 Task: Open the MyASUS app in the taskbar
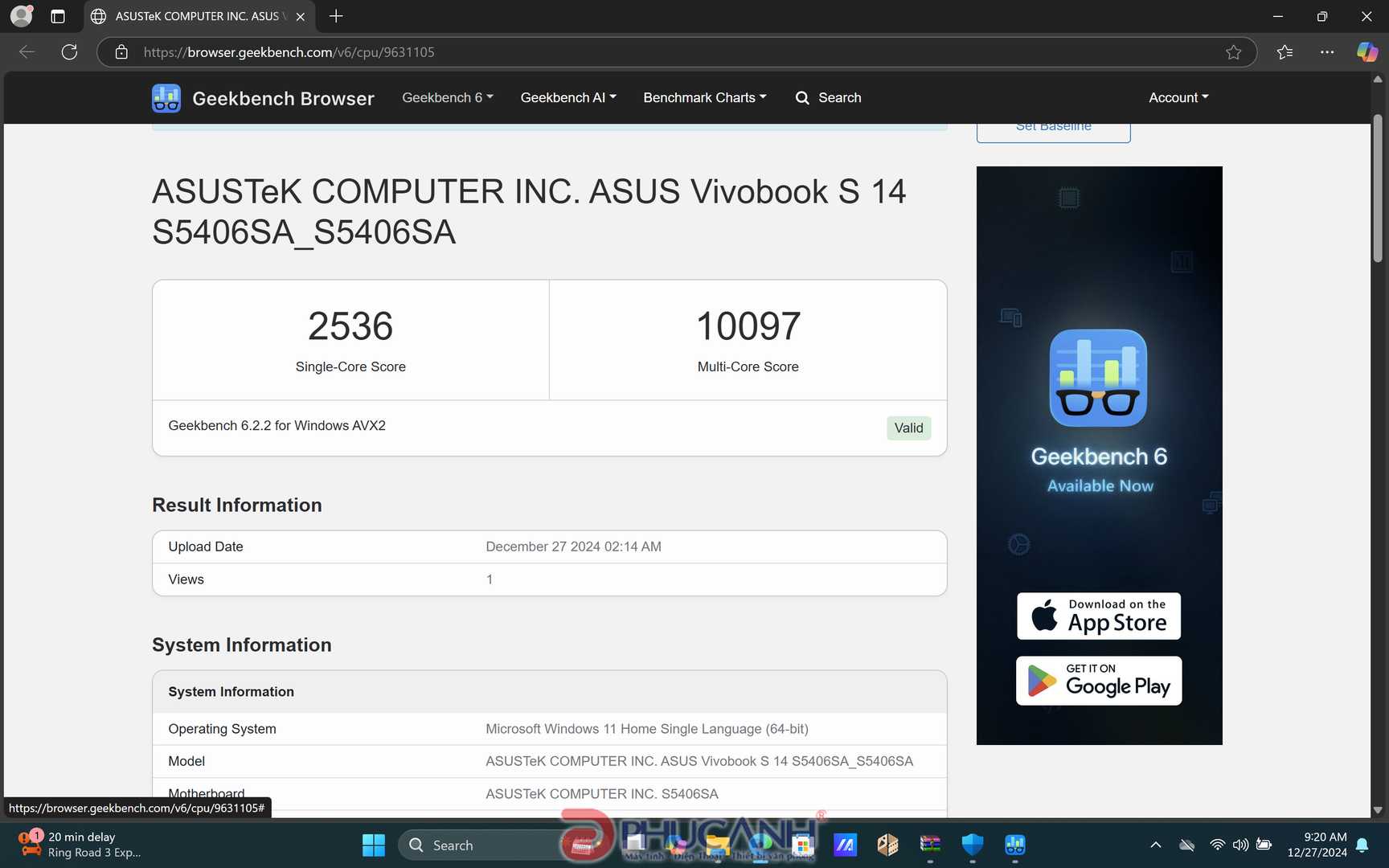click(845, 845)
